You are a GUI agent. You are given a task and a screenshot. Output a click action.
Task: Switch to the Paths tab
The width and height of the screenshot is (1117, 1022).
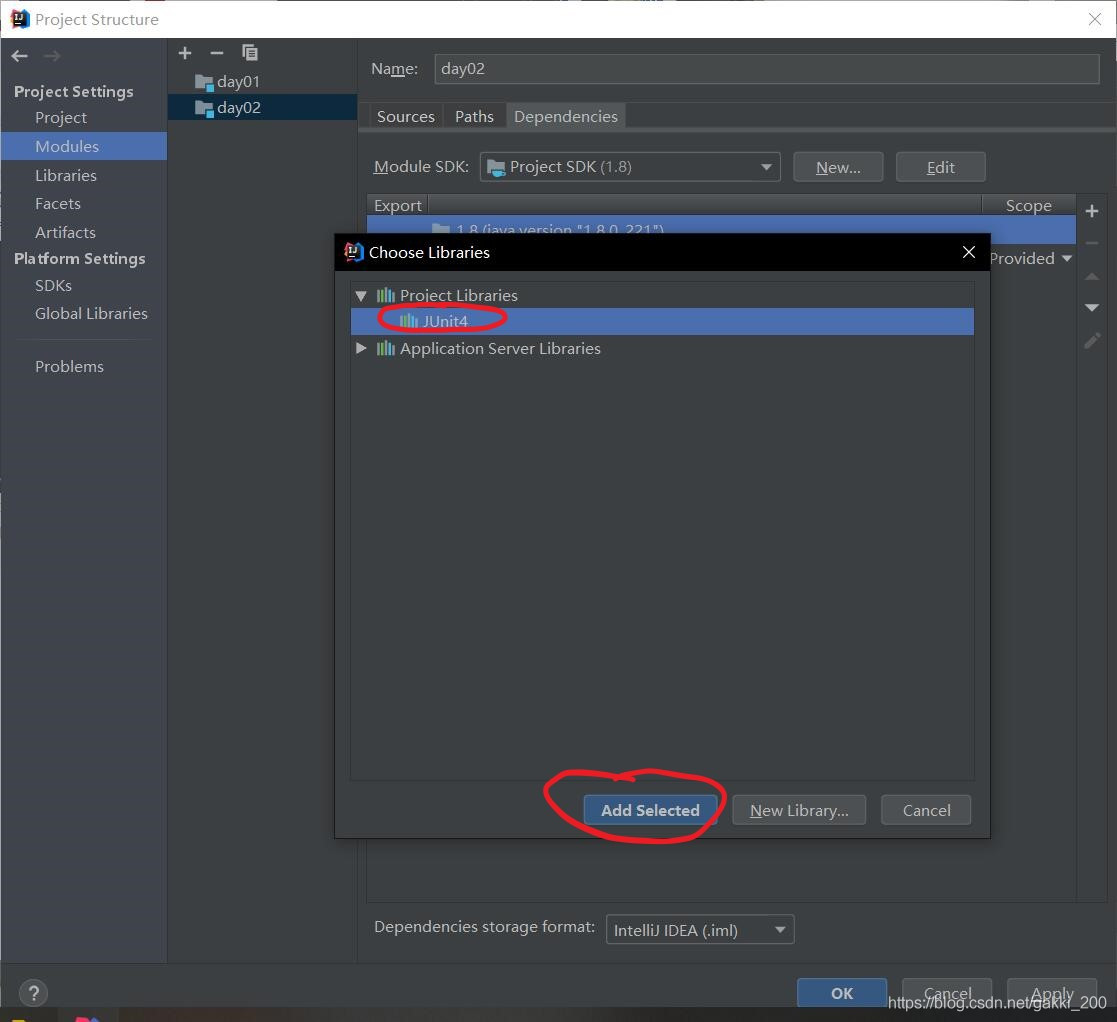[x=474, y=116]
